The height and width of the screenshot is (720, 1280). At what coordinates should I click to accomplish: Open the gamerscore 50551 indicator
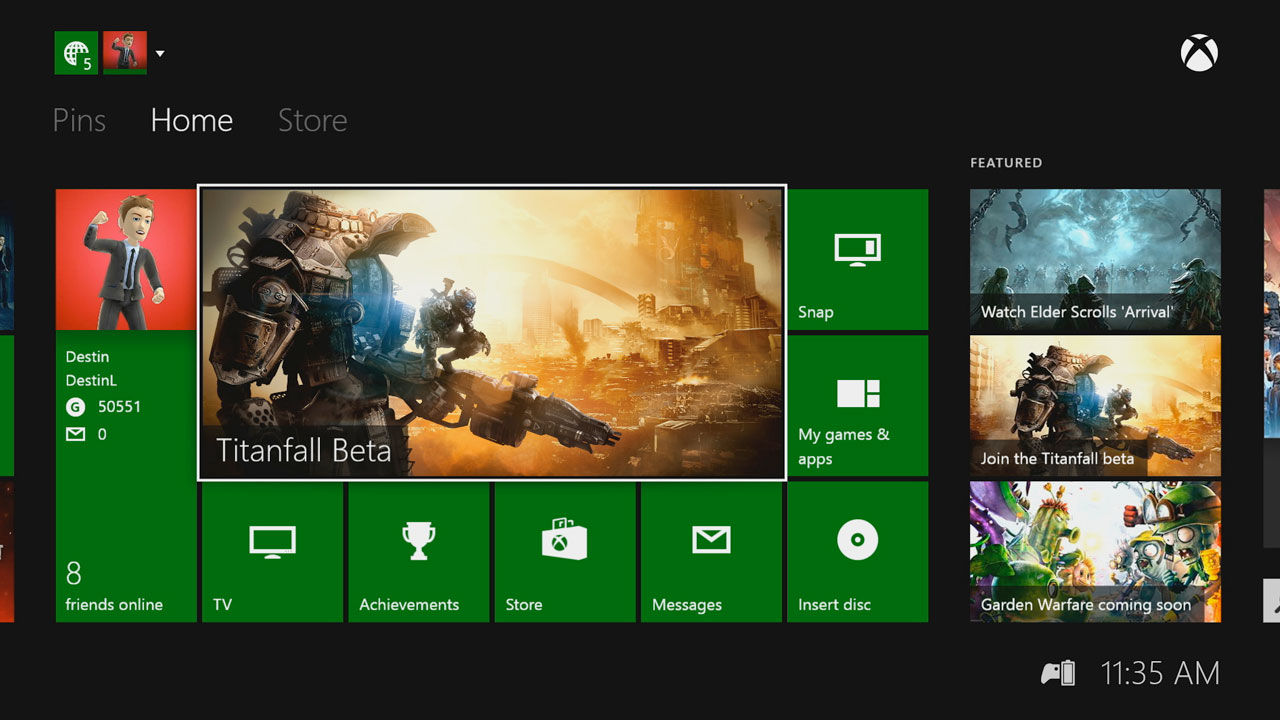110,407
